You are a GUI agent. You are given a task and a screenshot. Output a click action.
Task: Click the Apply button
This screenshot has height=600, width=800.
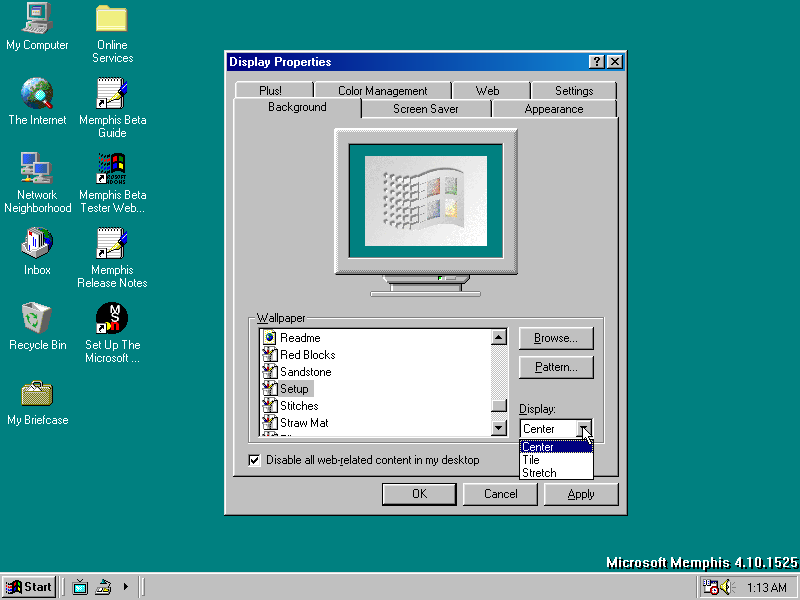581,494
